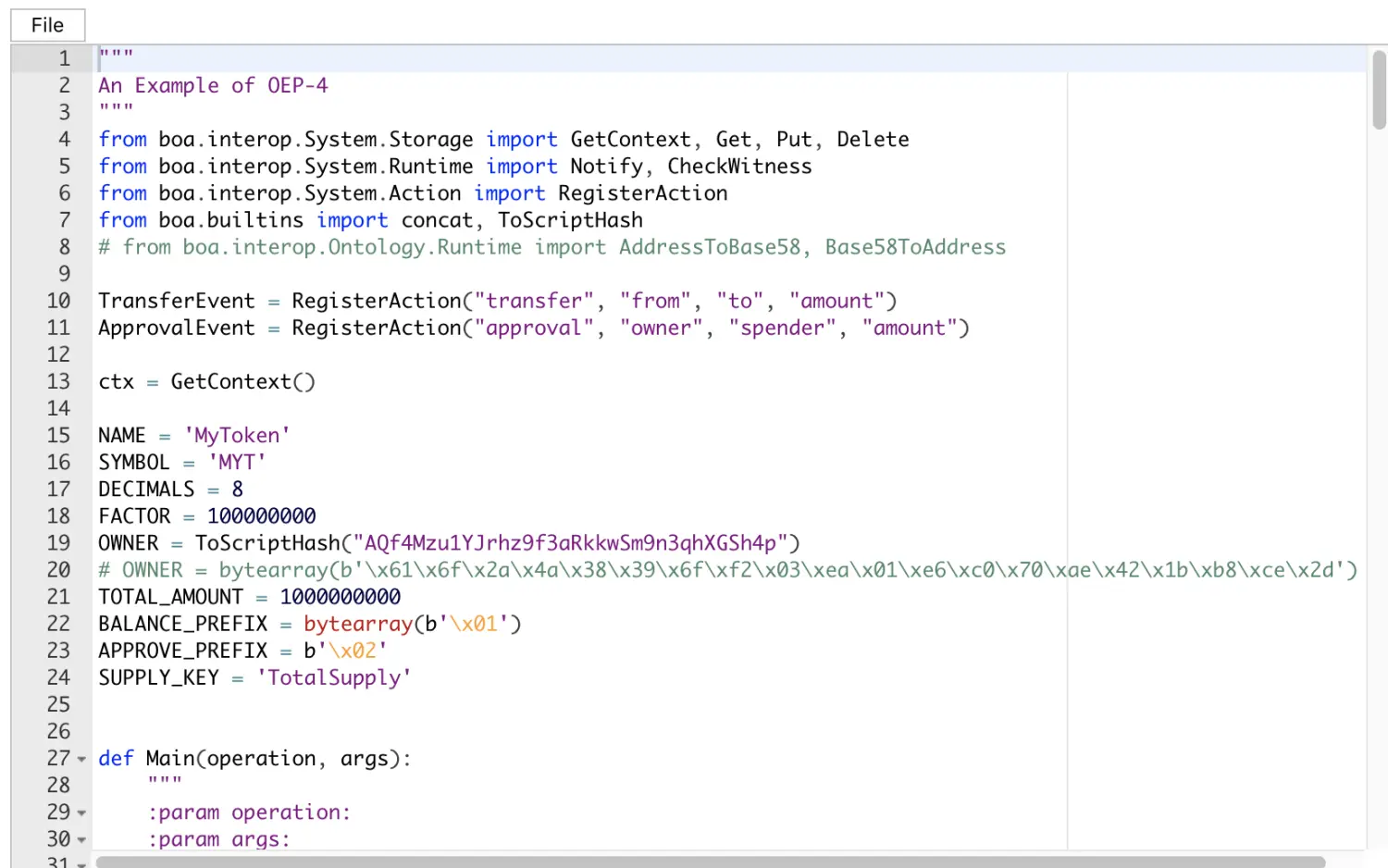1388x868 pixels.
Task: Click ':param args:' docstring text
Action: pos(218,838)
